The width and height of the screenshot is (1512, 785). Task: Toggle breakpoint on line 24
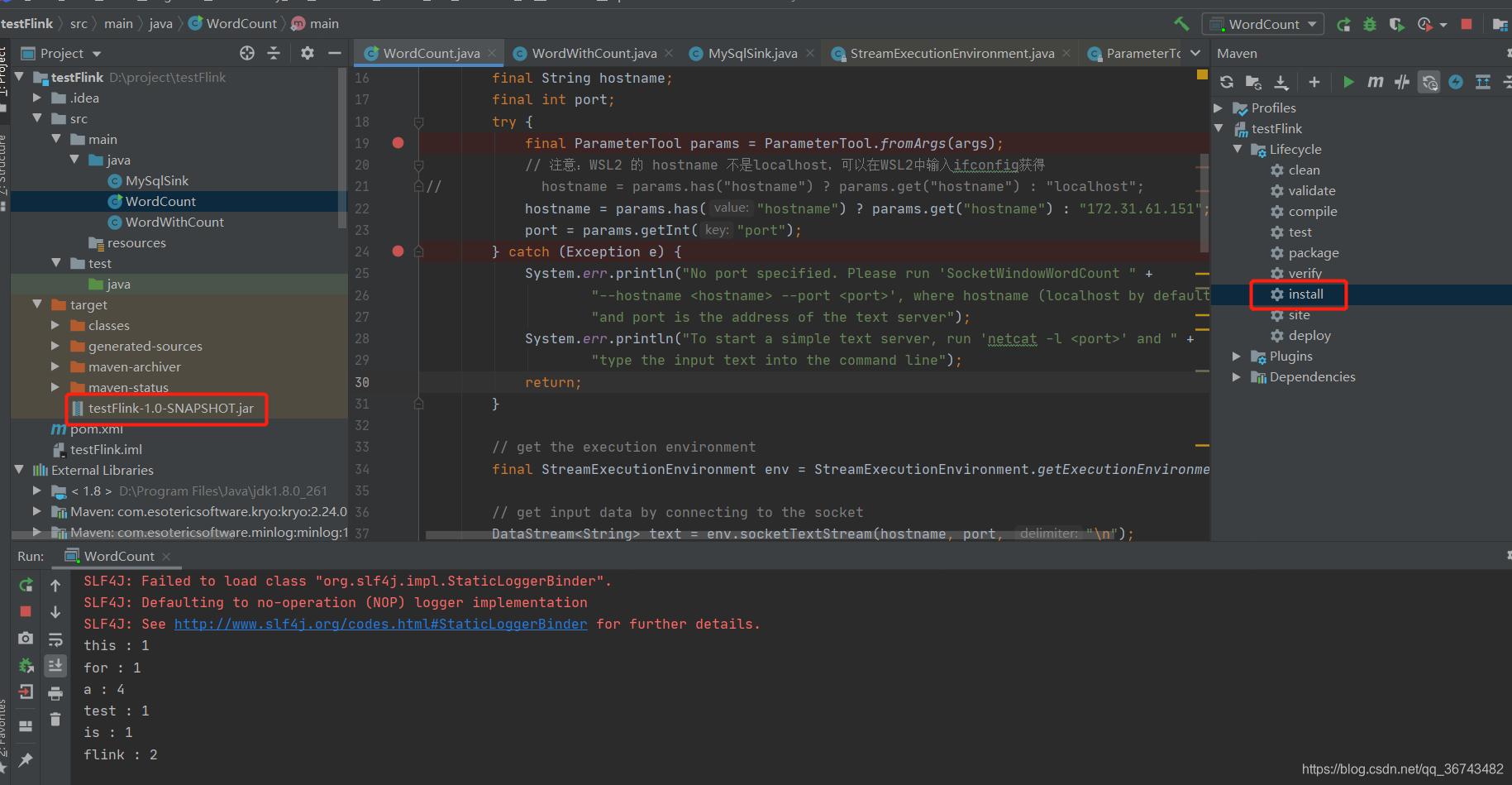tap(398, 251)
